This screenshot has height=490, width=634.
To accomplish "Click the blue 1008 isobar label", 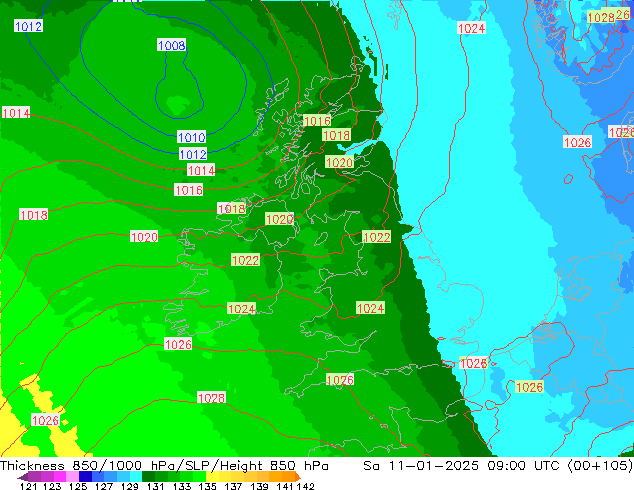I will 171,45.
